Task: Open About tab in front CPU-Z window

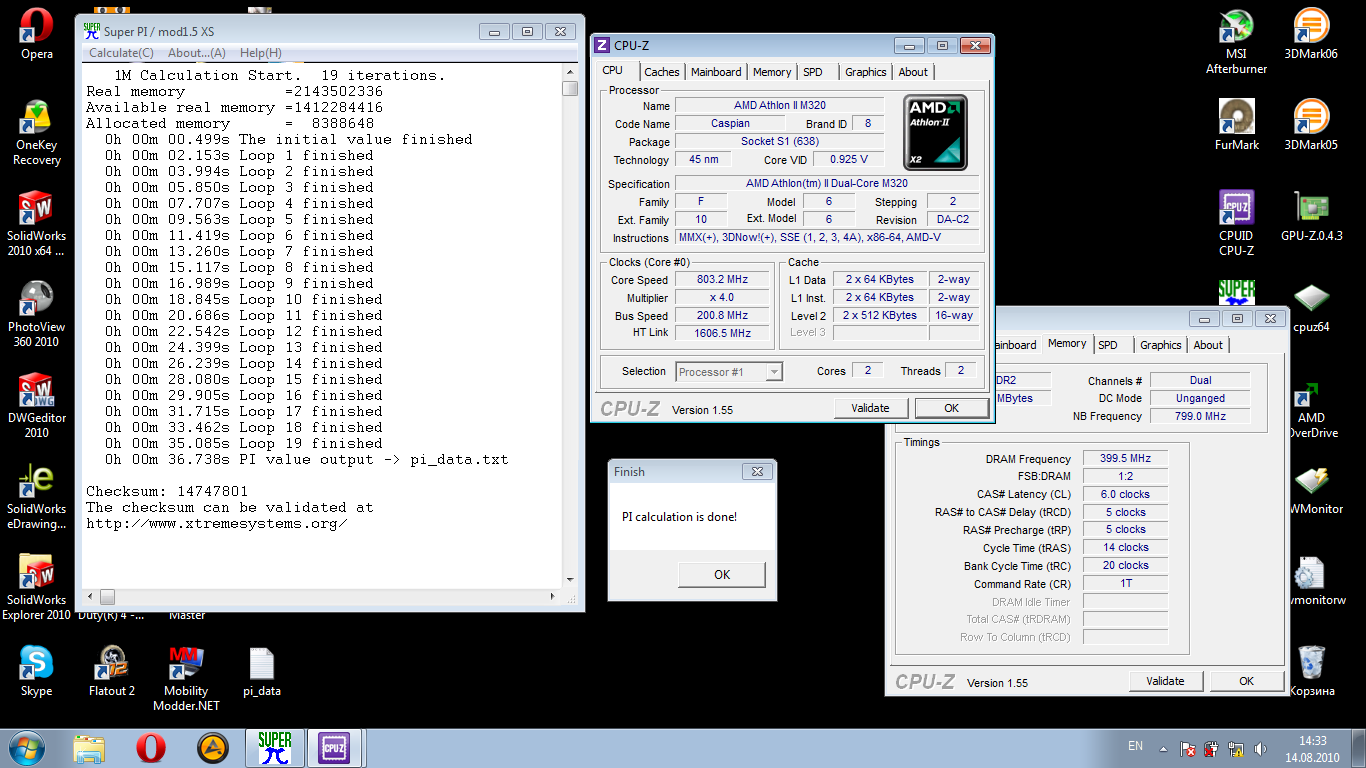Action: tap(913, 72)
